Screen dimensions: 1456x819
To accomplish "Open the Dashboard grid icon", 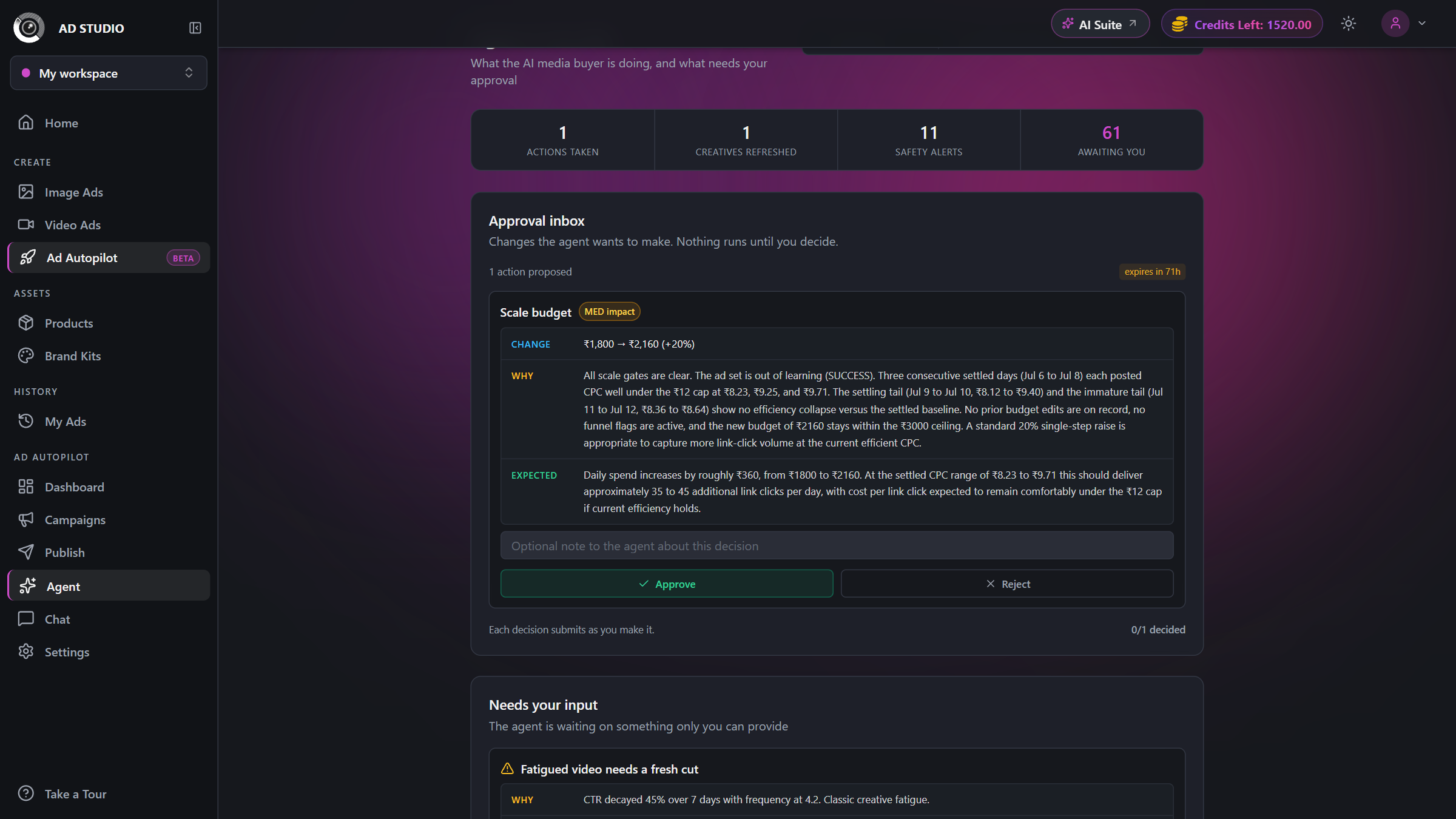I will pyautogui.click(x=26, y=487).
